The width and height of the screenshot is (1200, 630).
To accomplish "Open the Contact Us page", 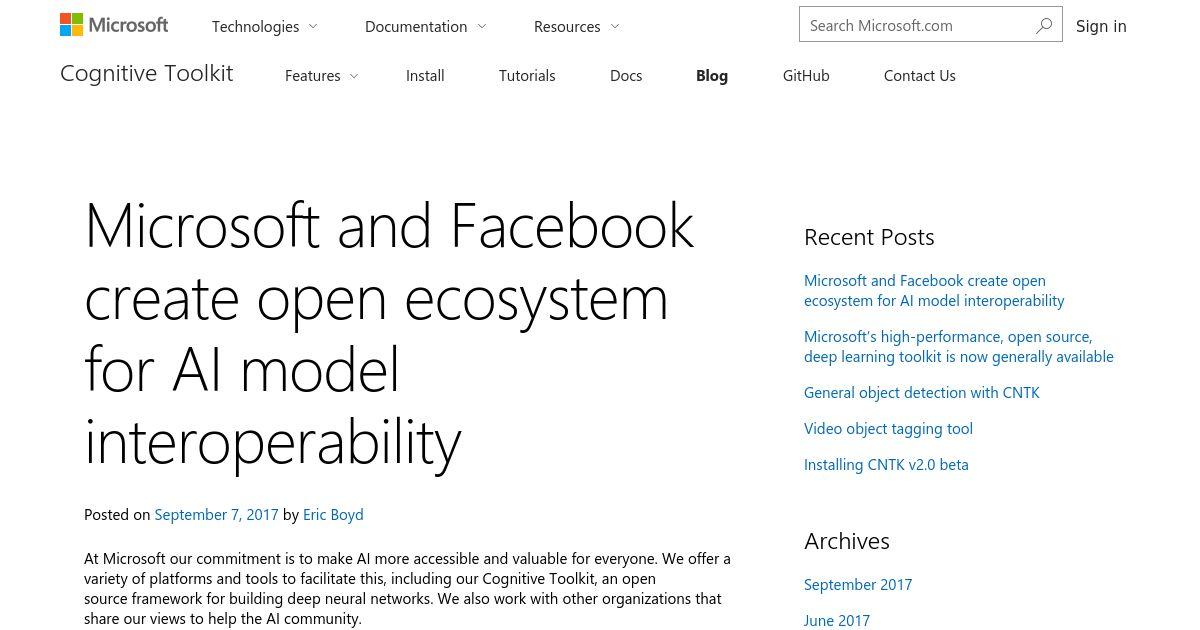I will tap(920, 75).
